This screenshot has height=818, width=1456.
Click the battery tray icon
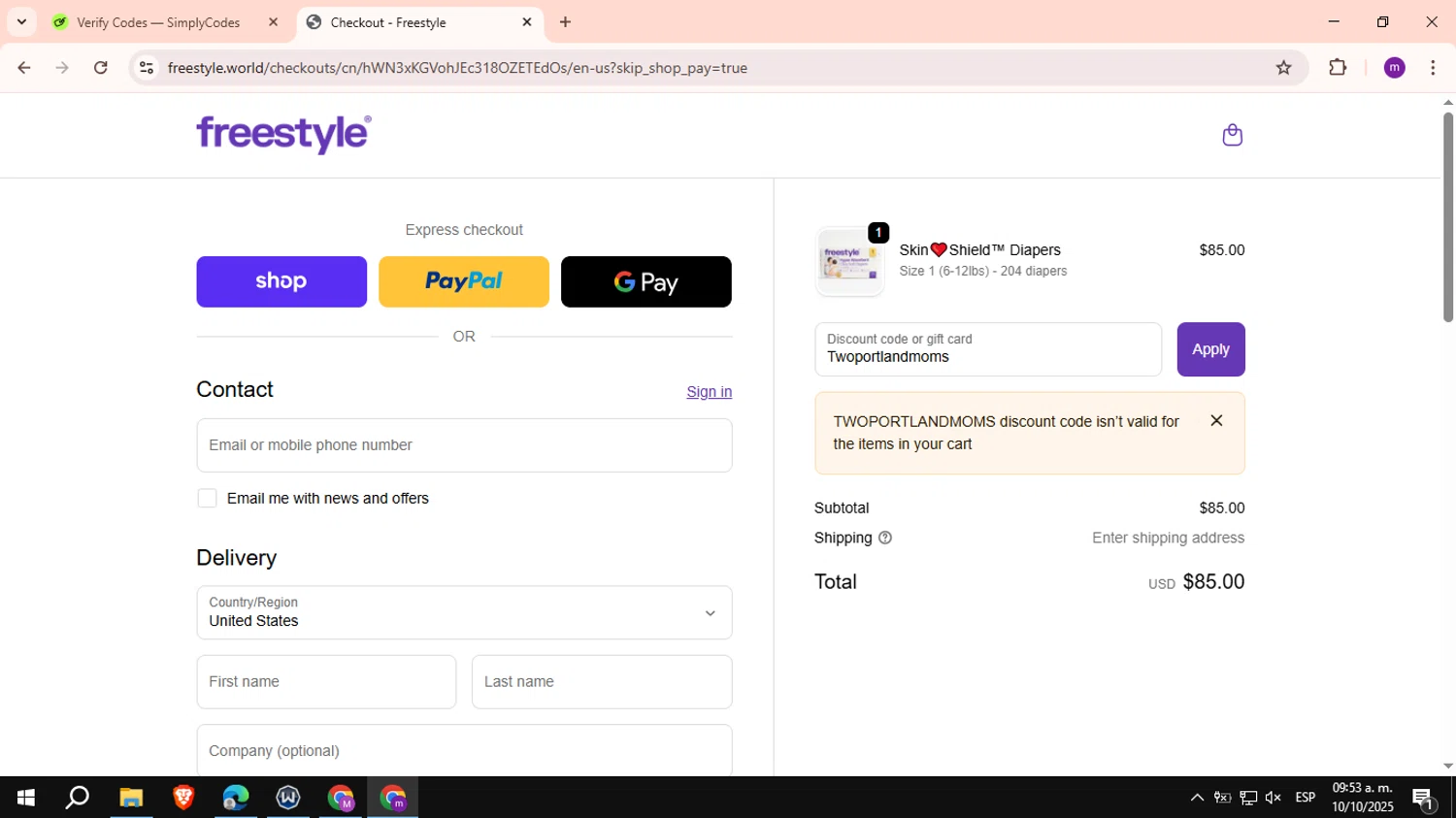pos(1222,798)
